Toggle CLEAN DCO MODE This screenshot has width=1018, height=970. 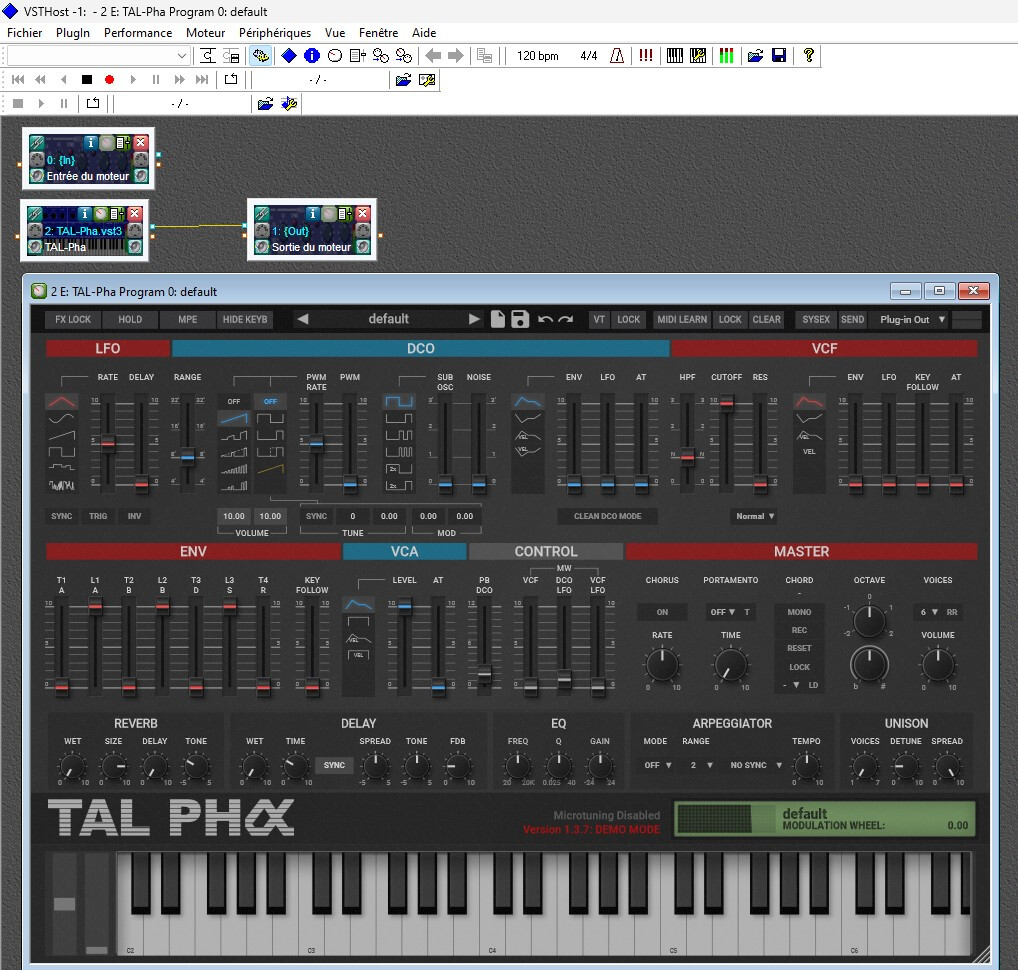(x=608, y=516)
